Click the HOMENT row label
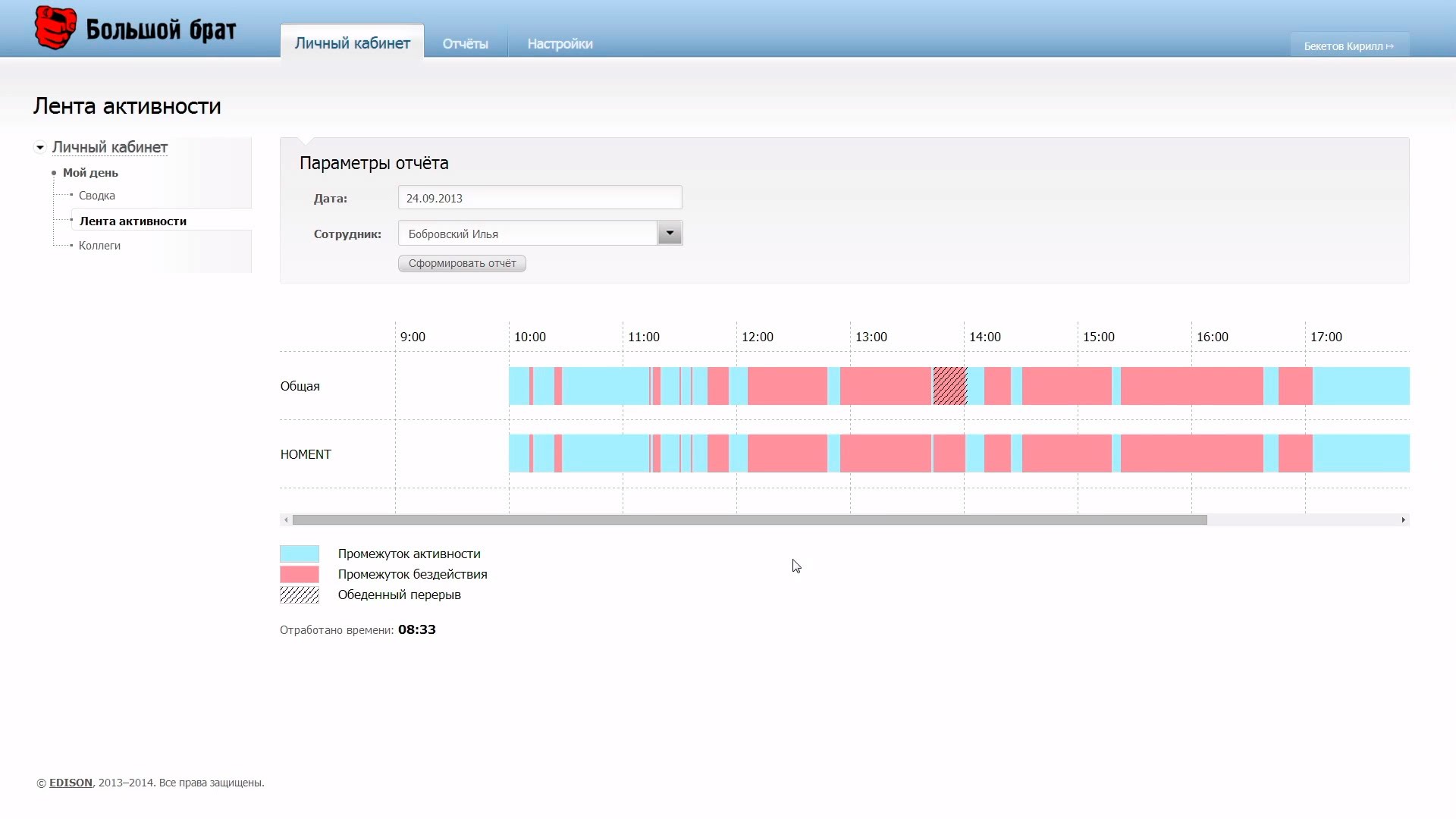 pos(306,454)
